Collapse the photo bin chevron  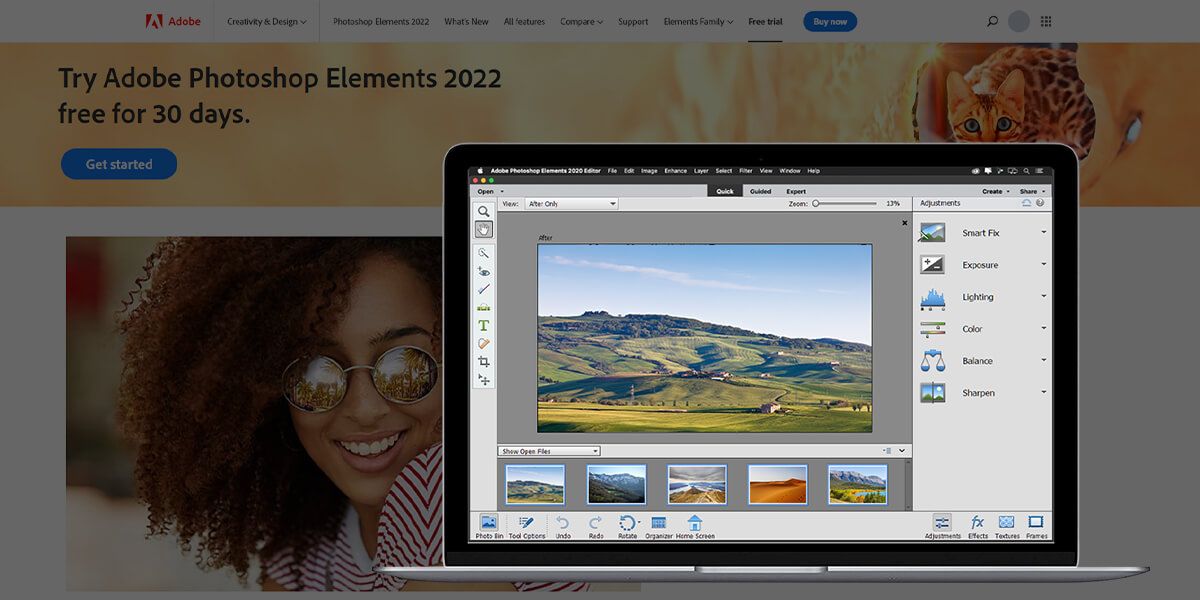(x=902, y=451)
